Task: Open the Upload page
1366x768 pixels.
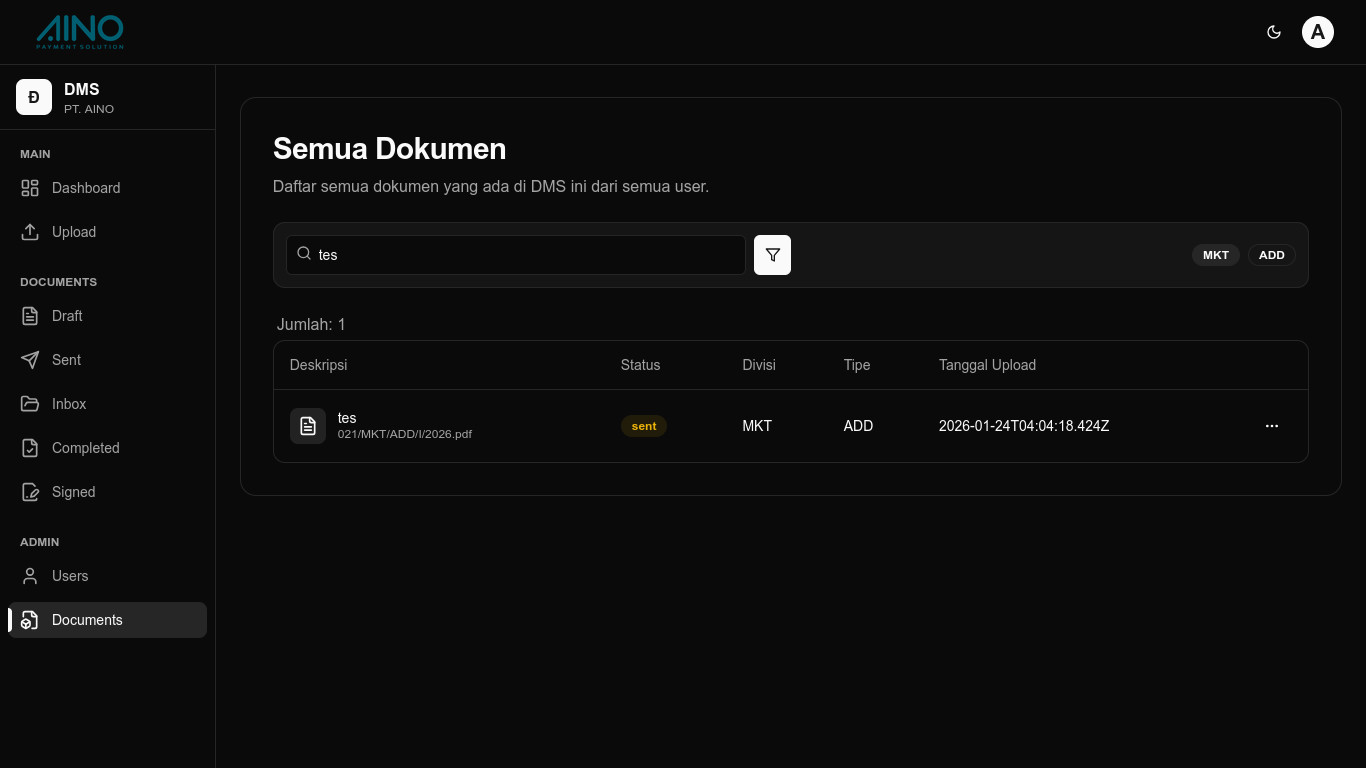Action: [74, 232]
